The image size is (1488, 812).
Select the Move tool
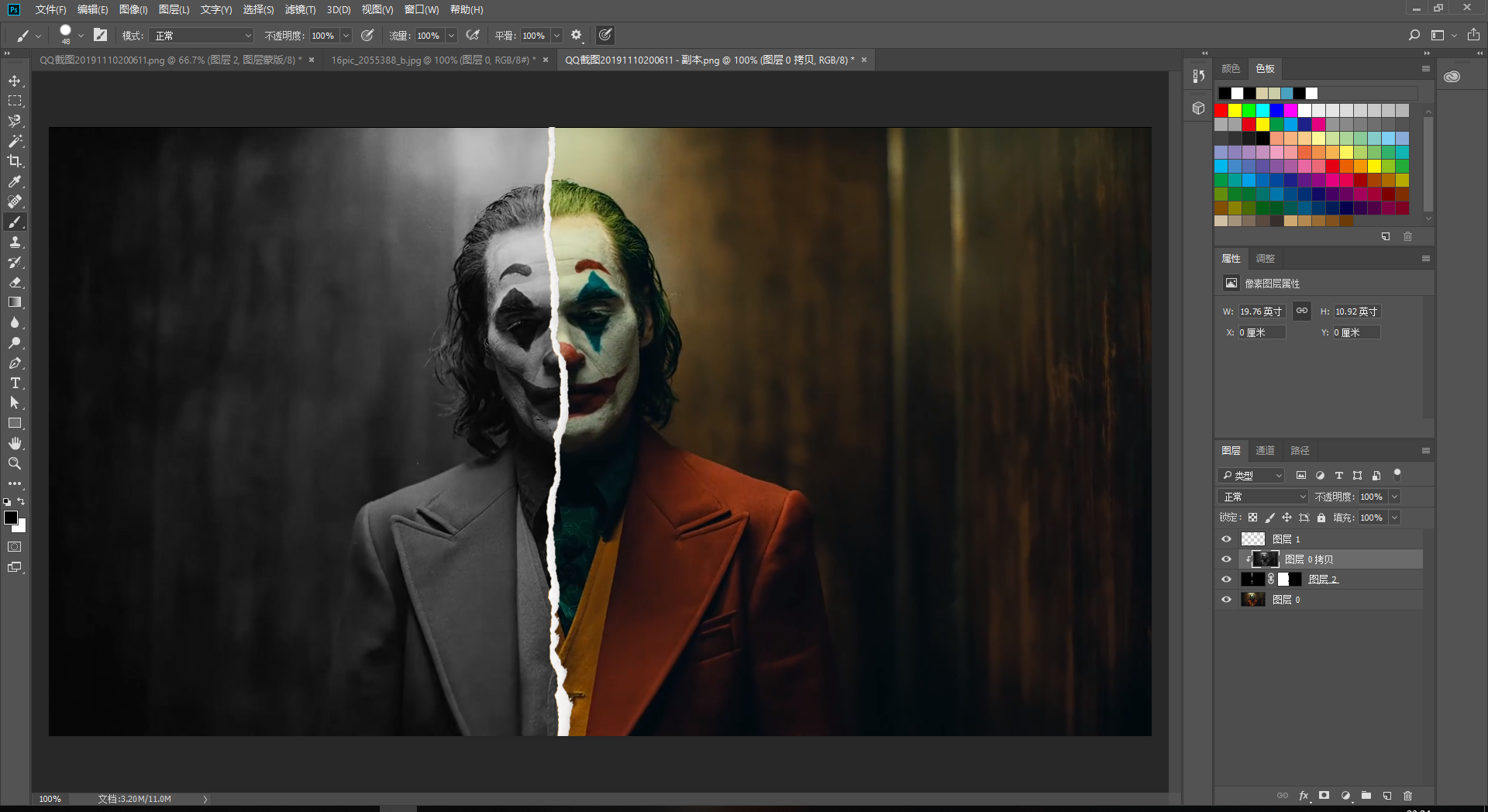pos(15,81)
